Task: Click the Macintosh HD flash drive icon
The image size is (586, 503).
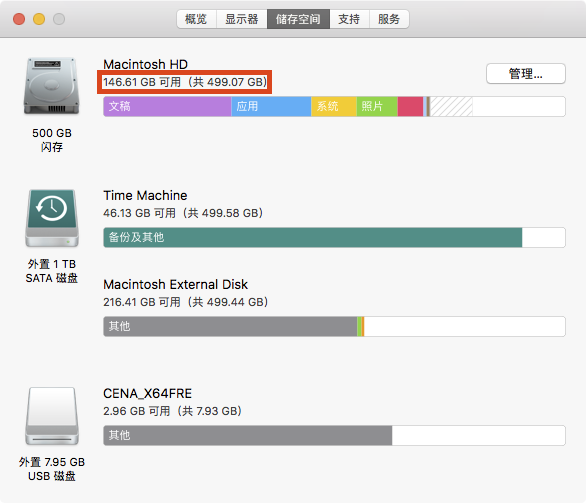Action: (x=52, y=86)
